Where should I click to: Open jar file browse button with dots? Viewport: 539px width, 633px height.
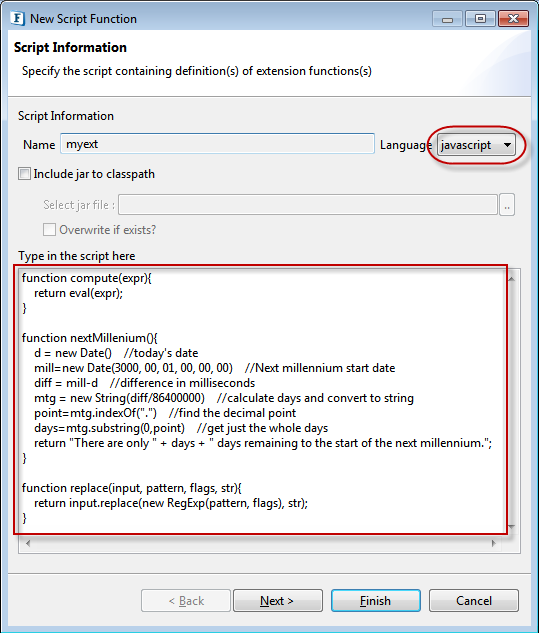[x=507, y=205]
